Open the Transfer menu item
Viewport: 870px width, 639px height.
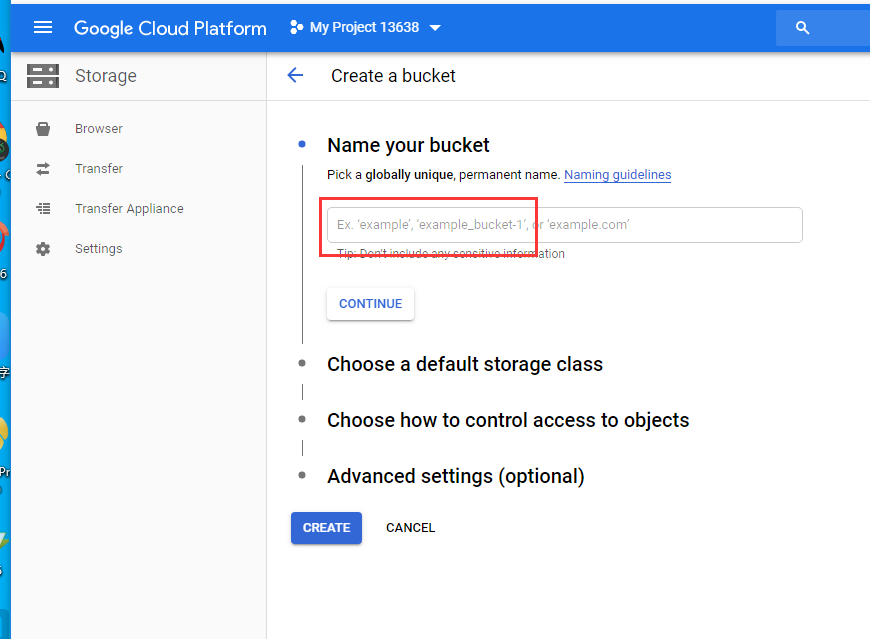[x=99, y=169]
